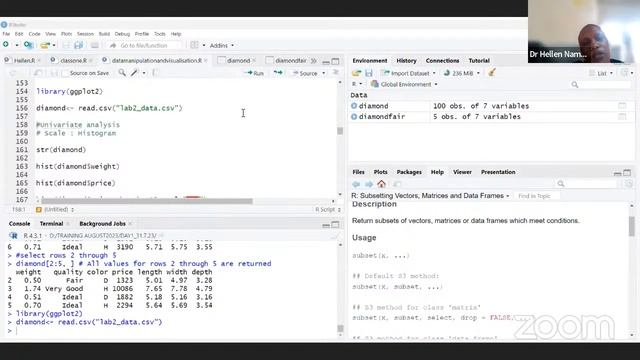Switch to the Terminal tab
This screenshot has width=640, height=360.
tap(51, 224)
